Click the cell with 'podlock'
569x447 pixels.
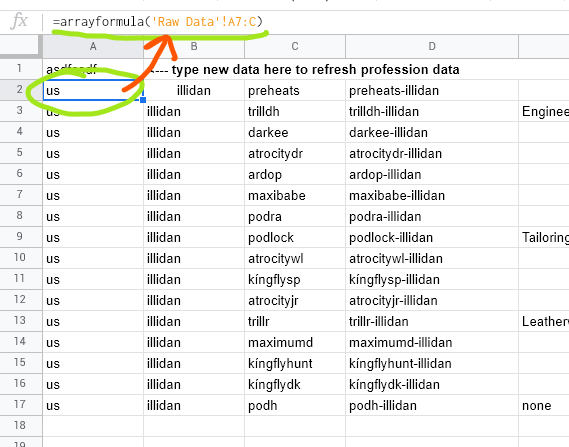coord(295,238)
